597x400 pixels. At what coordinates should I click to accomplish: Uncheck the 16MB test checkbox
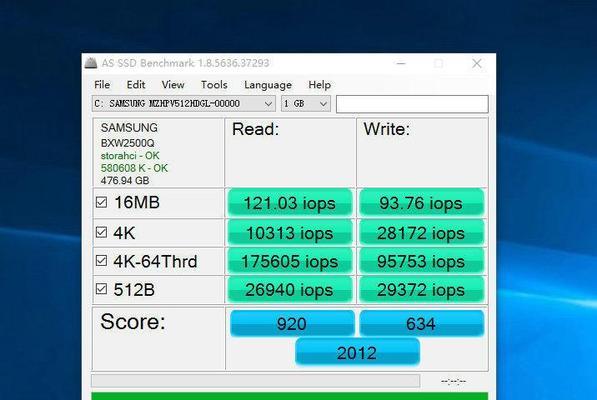click(x=101, y=202)
